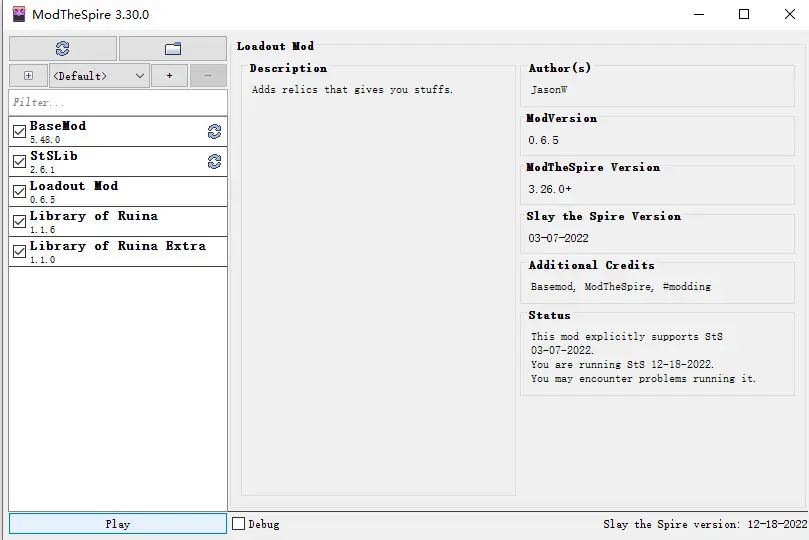
Task: Remove the preset with the minus button
Action: point(208,76)
